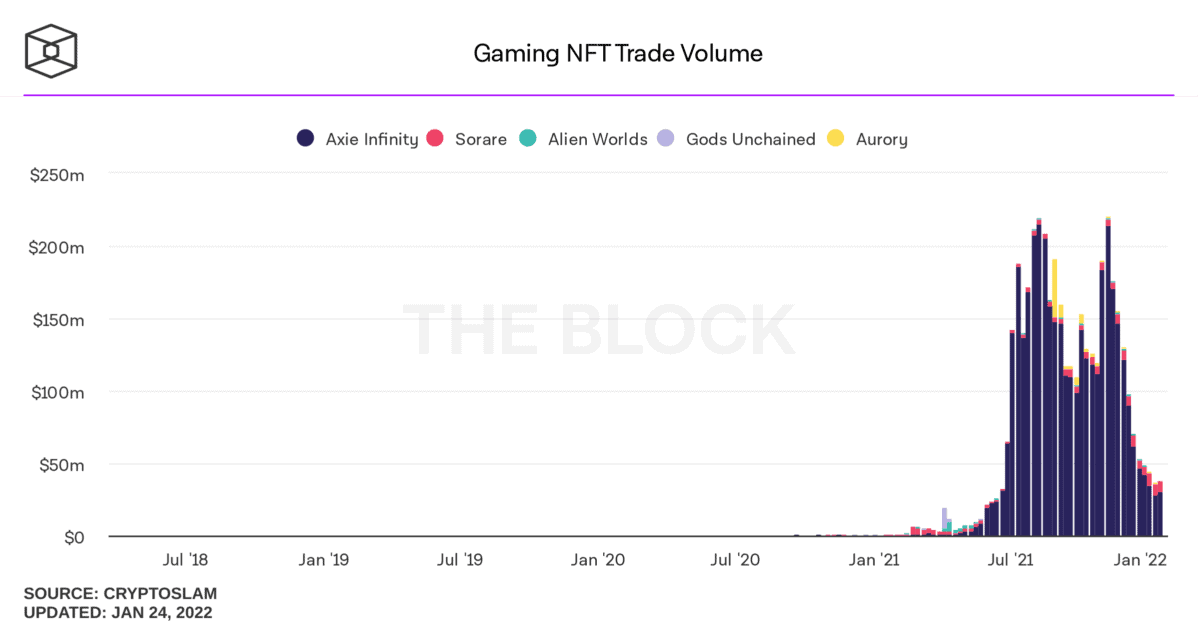1200x630 pixels.
Task: Click the Gods Unchained lavender legend dot
Action: (666, 139)
